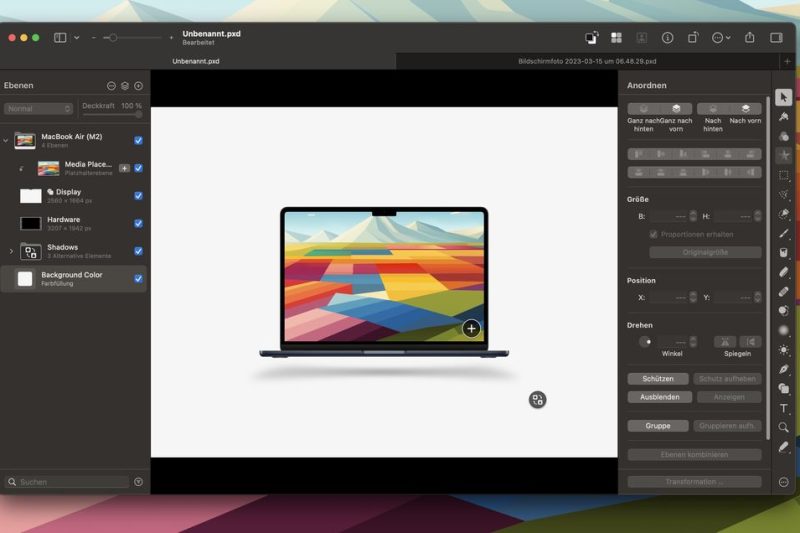Select the Effects sparkle tool
This screenshot has width=800, height=533.
coord(784,156)
